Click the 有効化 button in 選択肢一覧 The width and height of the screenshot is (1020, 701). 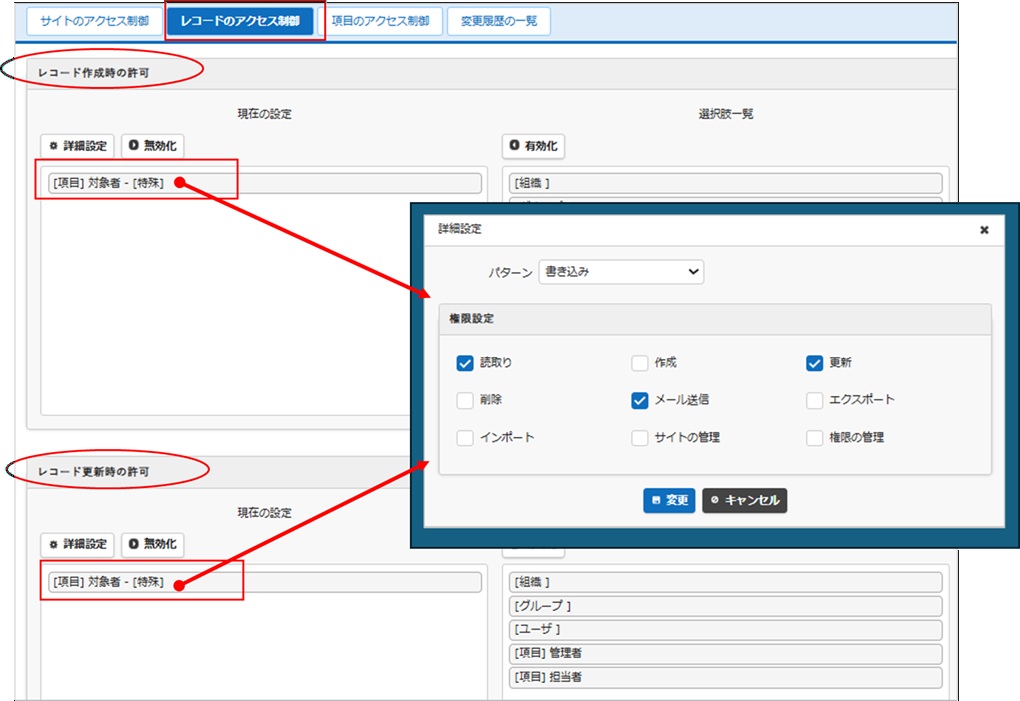(533, 146)
